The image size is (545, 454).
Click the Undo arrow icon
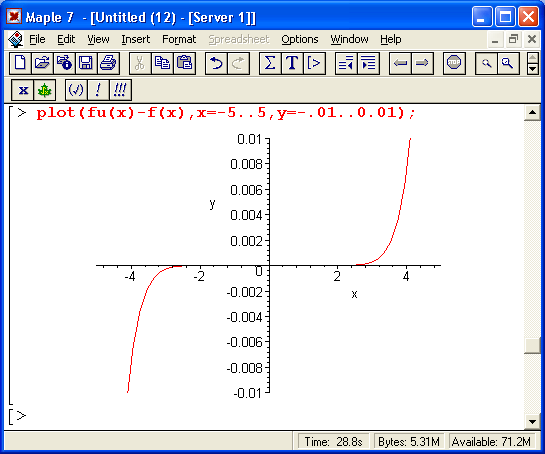pos(216,63)
